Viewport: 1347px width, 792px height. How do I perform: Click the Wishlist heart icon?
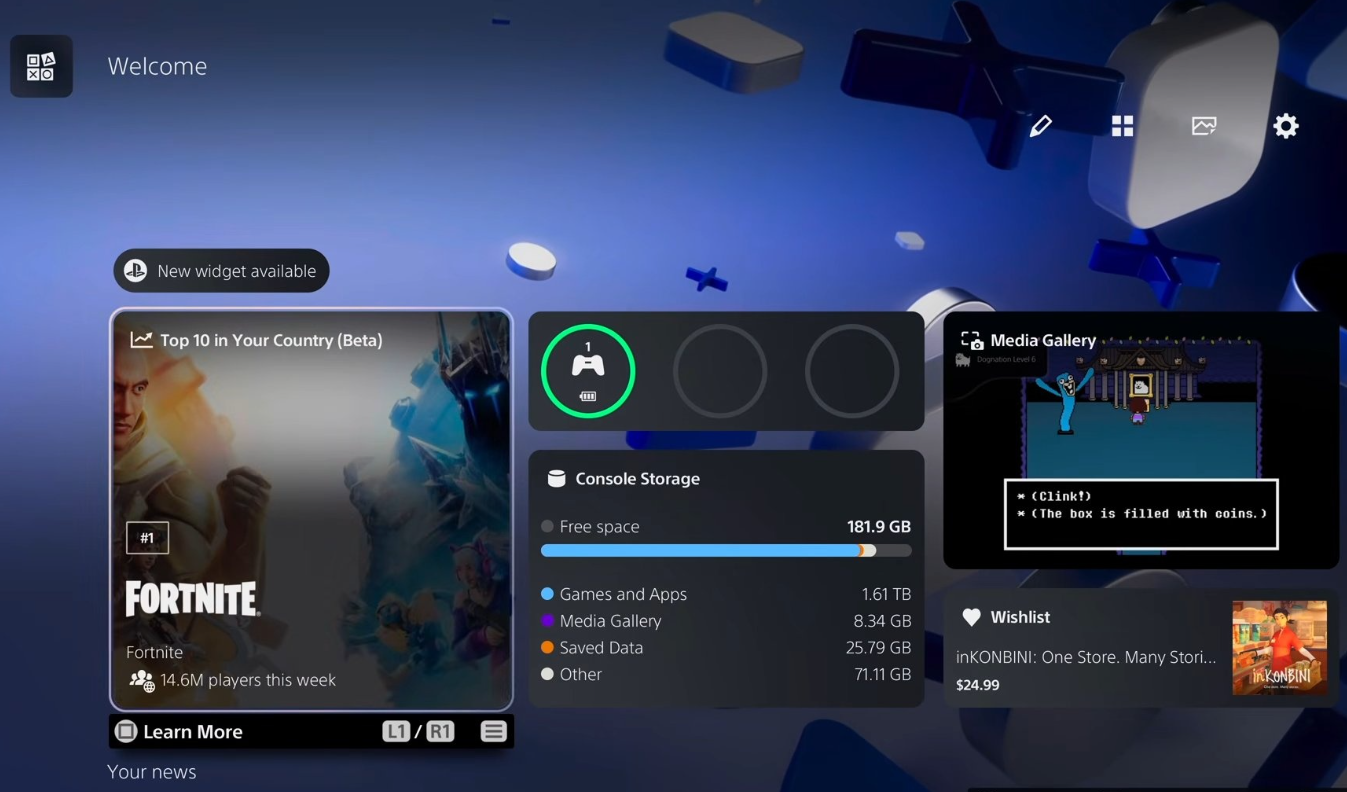[971, 617]
